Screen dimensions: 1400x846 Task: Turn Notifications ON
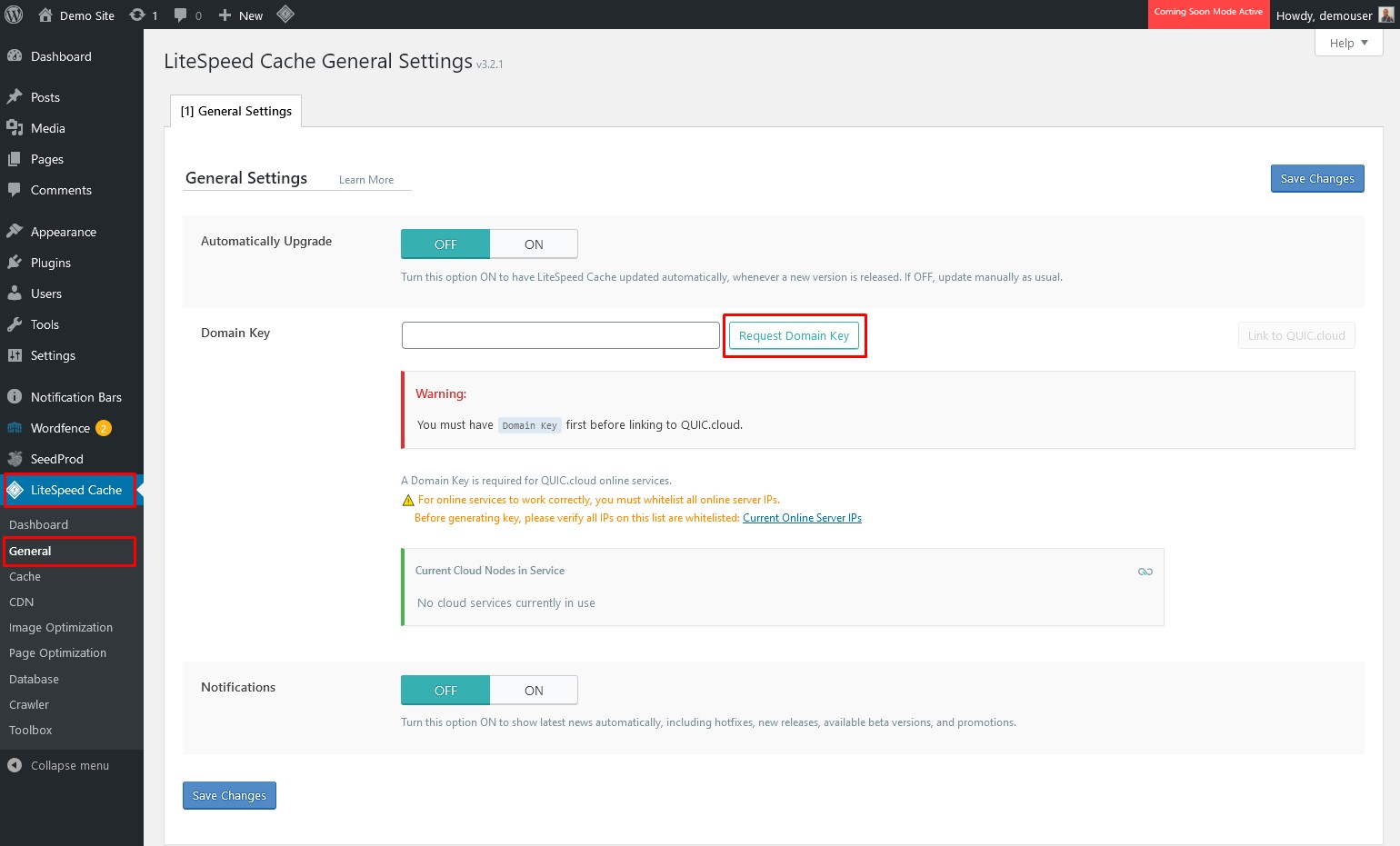coord(534,691)
